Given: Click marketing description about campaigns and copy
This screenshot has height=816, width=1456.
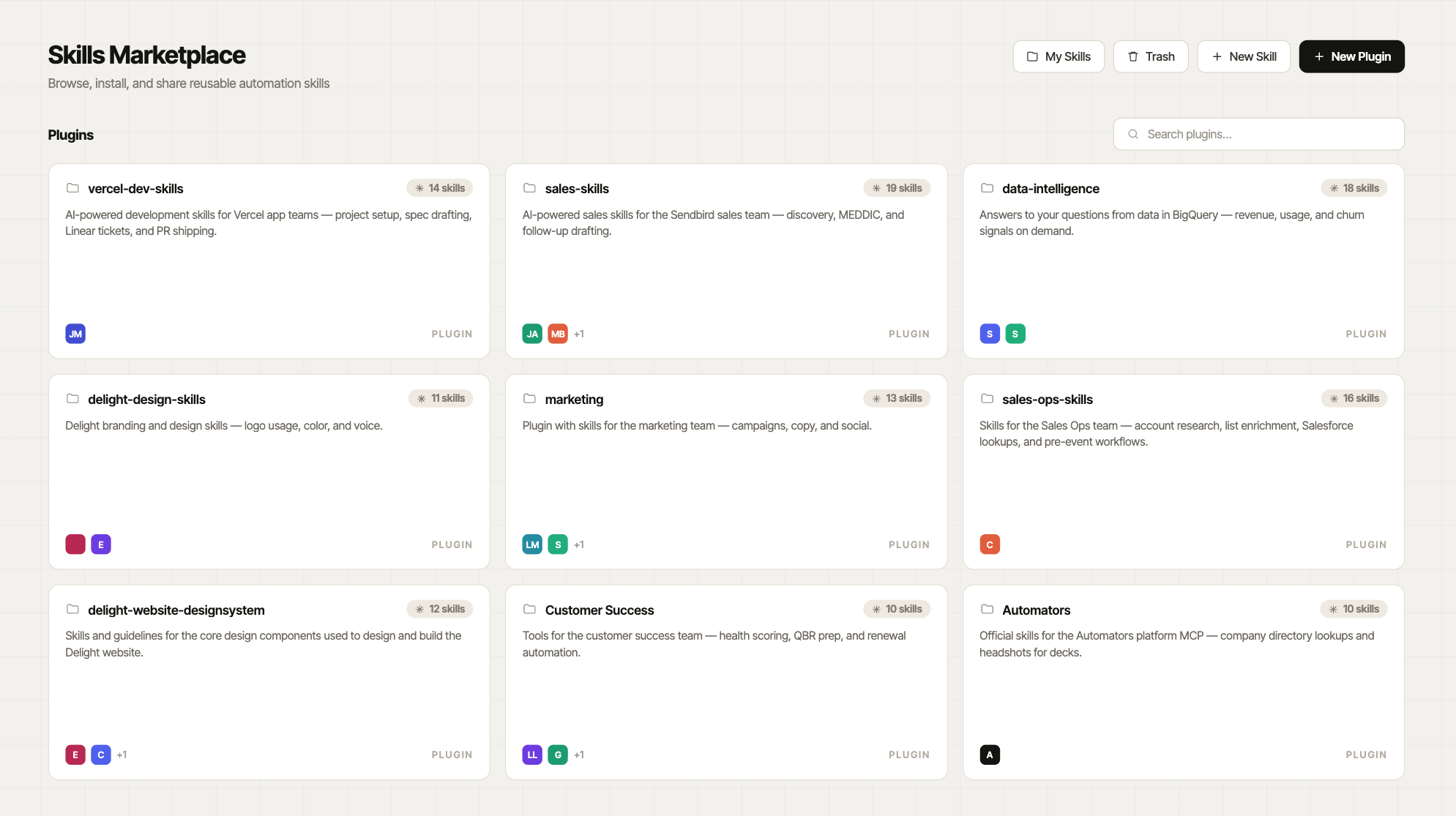Looking at the screenshot, I should [x=697, y=425].
